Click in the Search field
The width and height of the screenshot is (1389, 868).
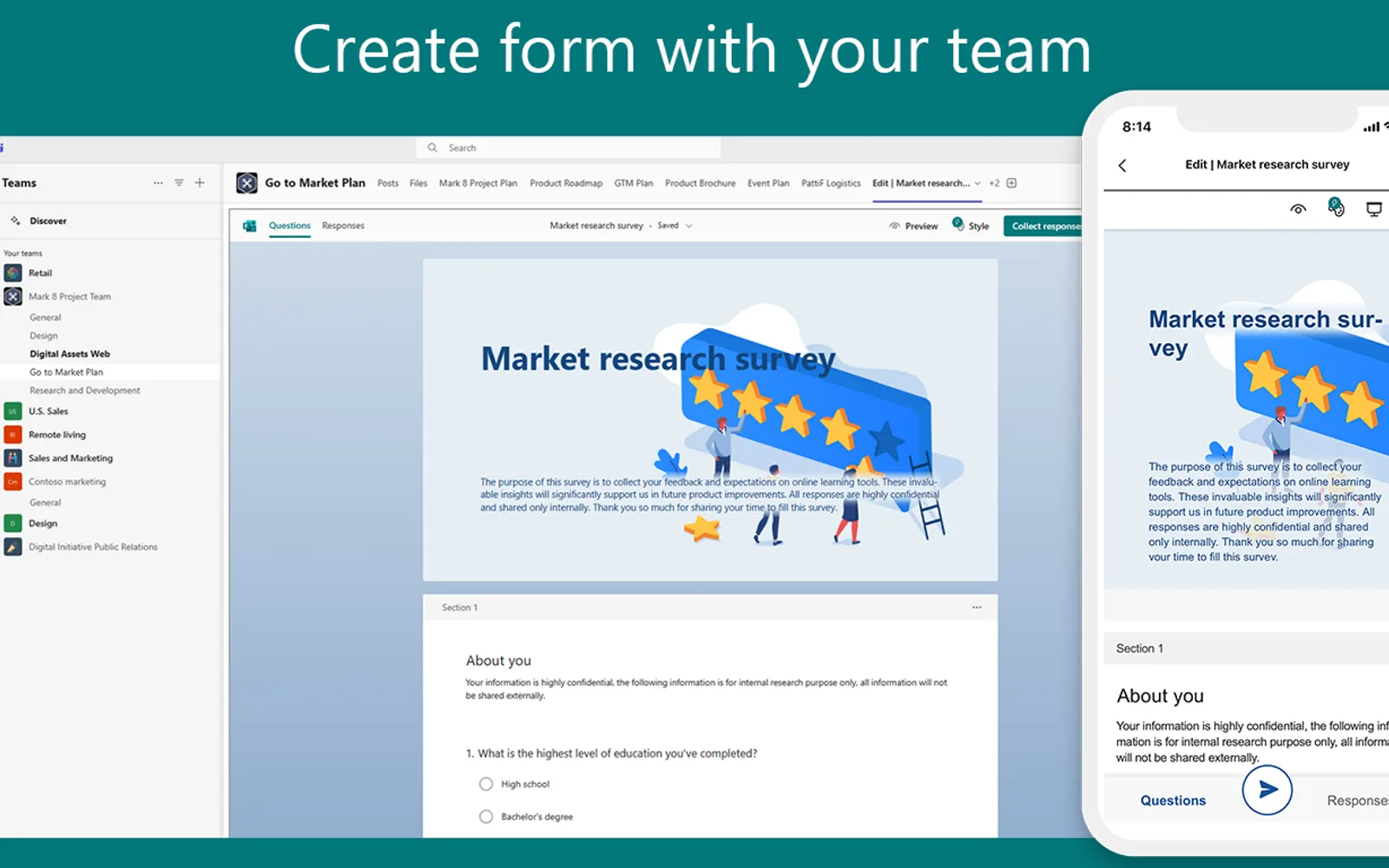click(569, 148)
